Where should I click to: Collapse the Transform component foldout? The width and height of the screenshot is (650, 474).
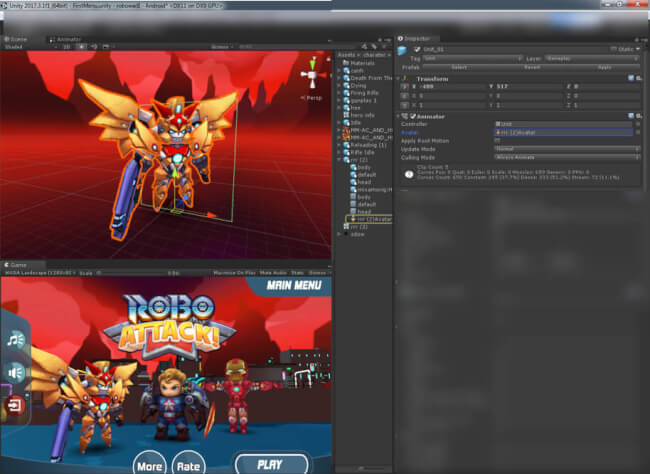tap(400, 77)
